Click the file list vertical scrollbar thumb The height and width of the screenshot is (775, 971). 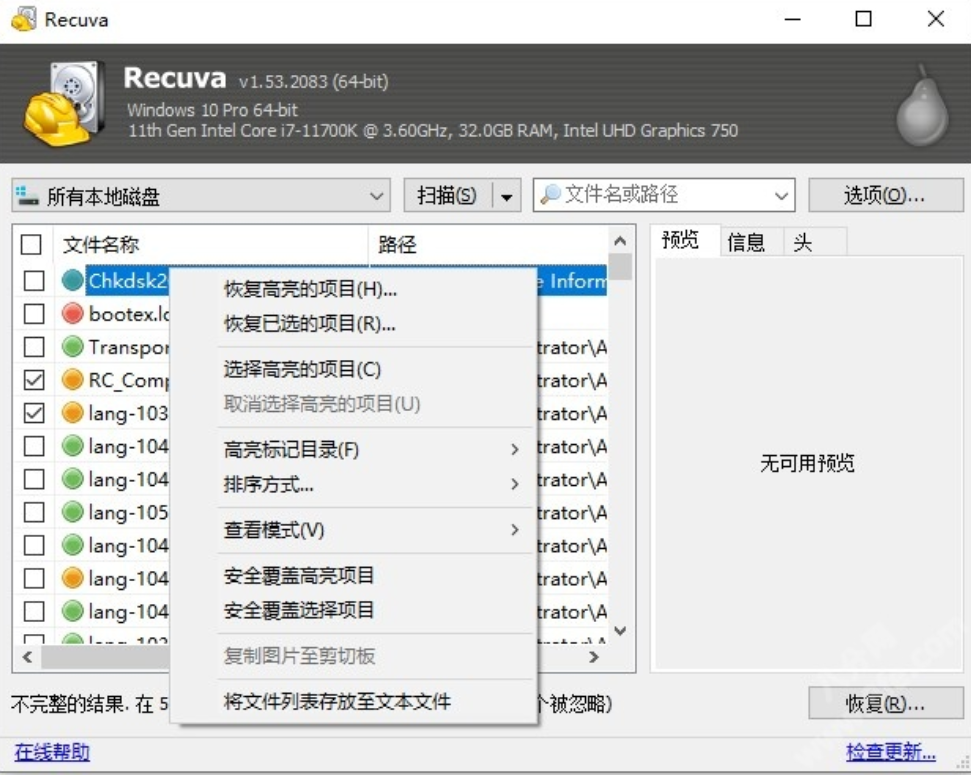(621, 267)
